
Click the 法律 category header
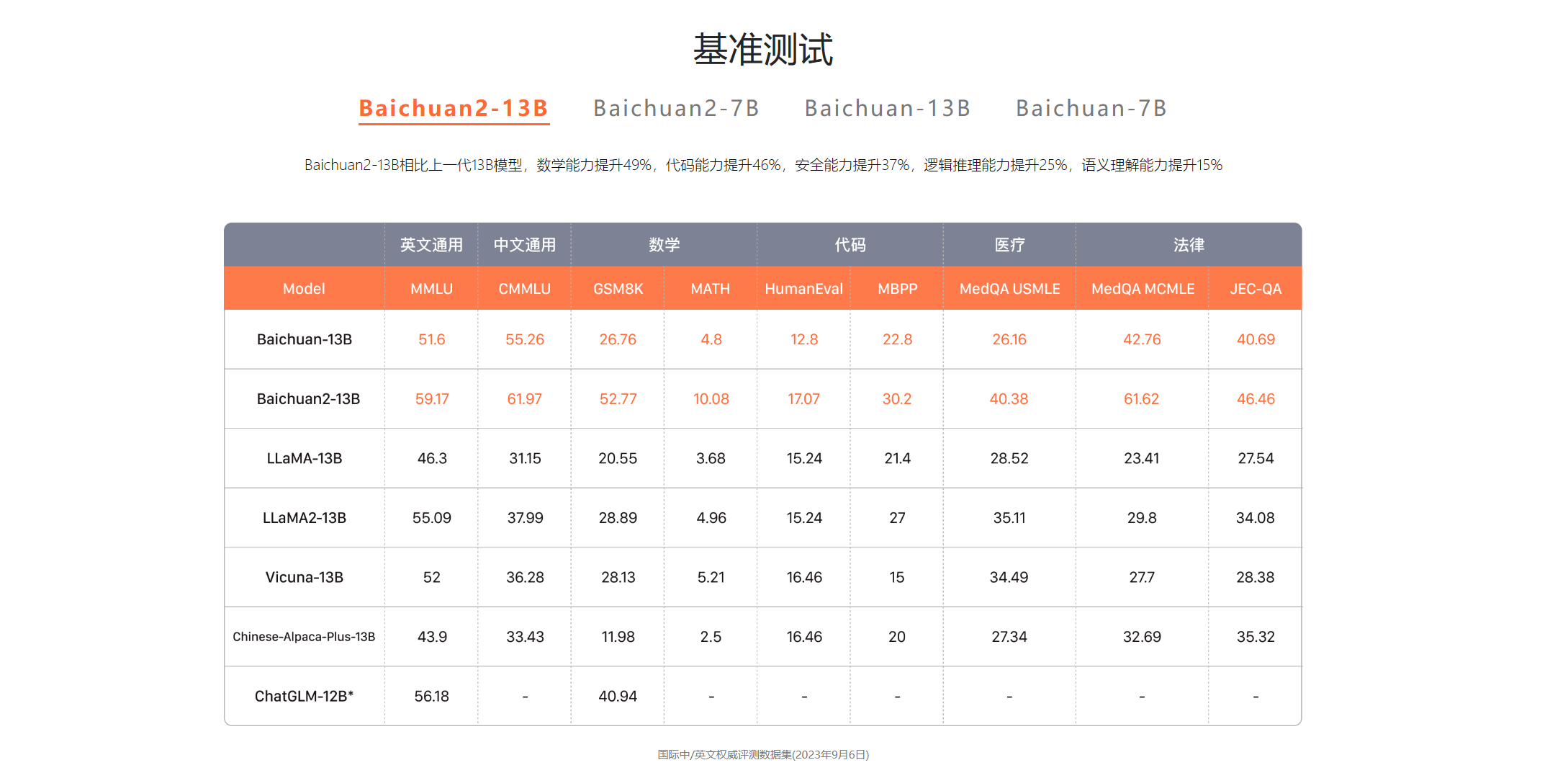click(x=1189, y=245)
